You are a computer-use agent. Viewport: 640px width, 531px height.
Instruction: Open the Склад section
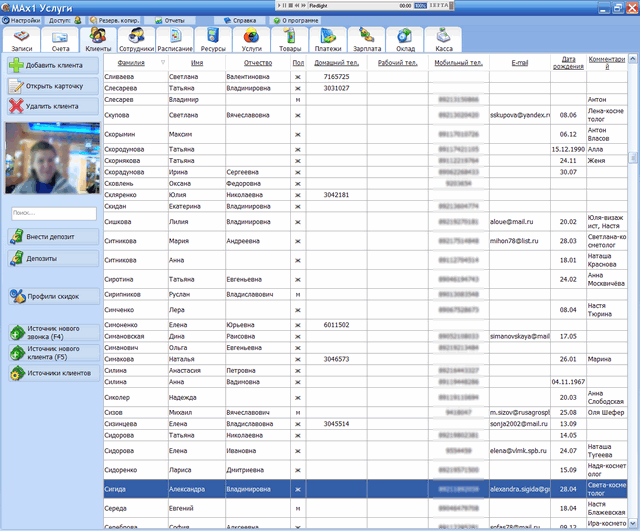(x=405, y=40)
